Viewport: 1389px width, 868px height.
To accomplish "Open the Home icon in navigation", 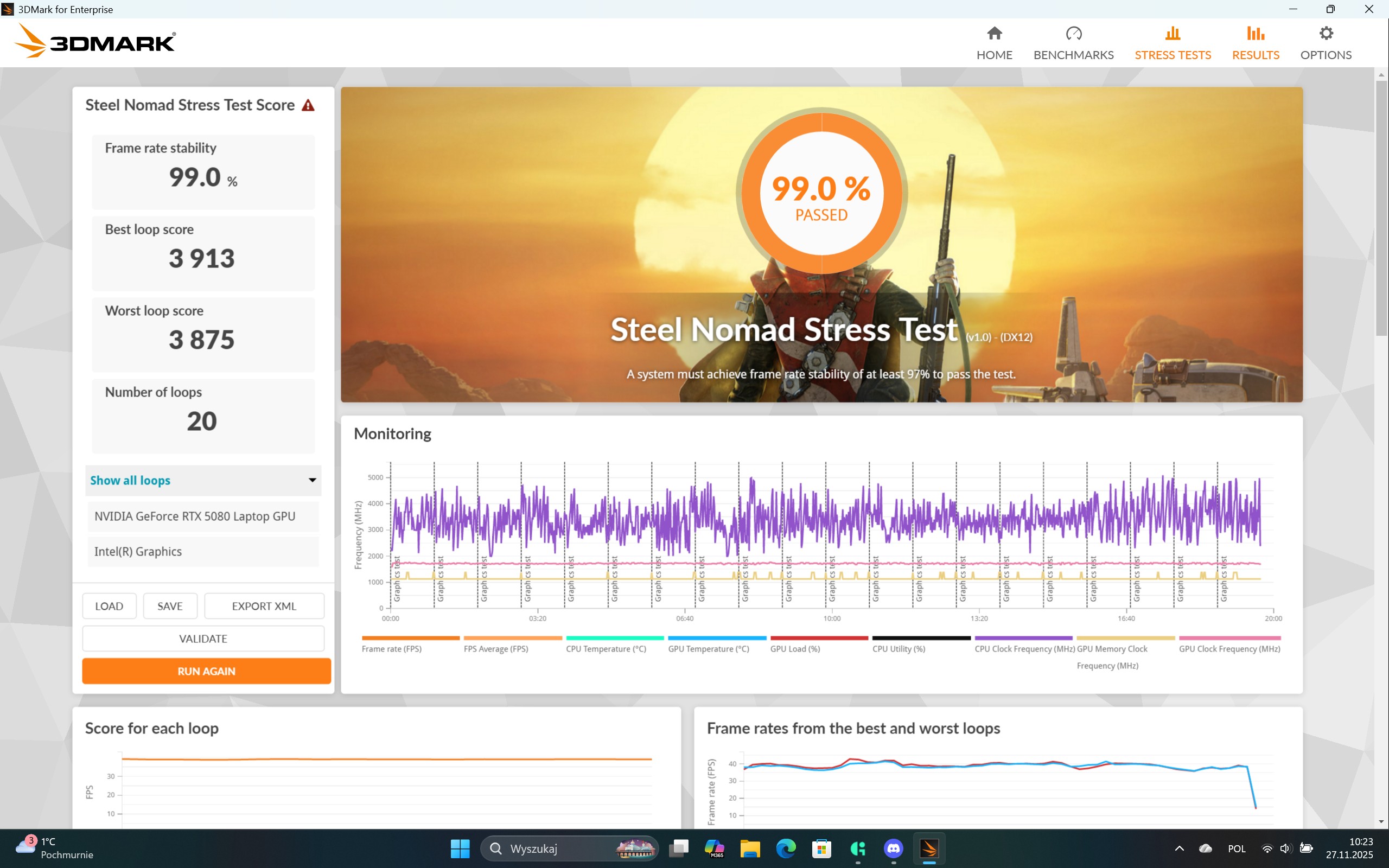I will coord(994,33).
